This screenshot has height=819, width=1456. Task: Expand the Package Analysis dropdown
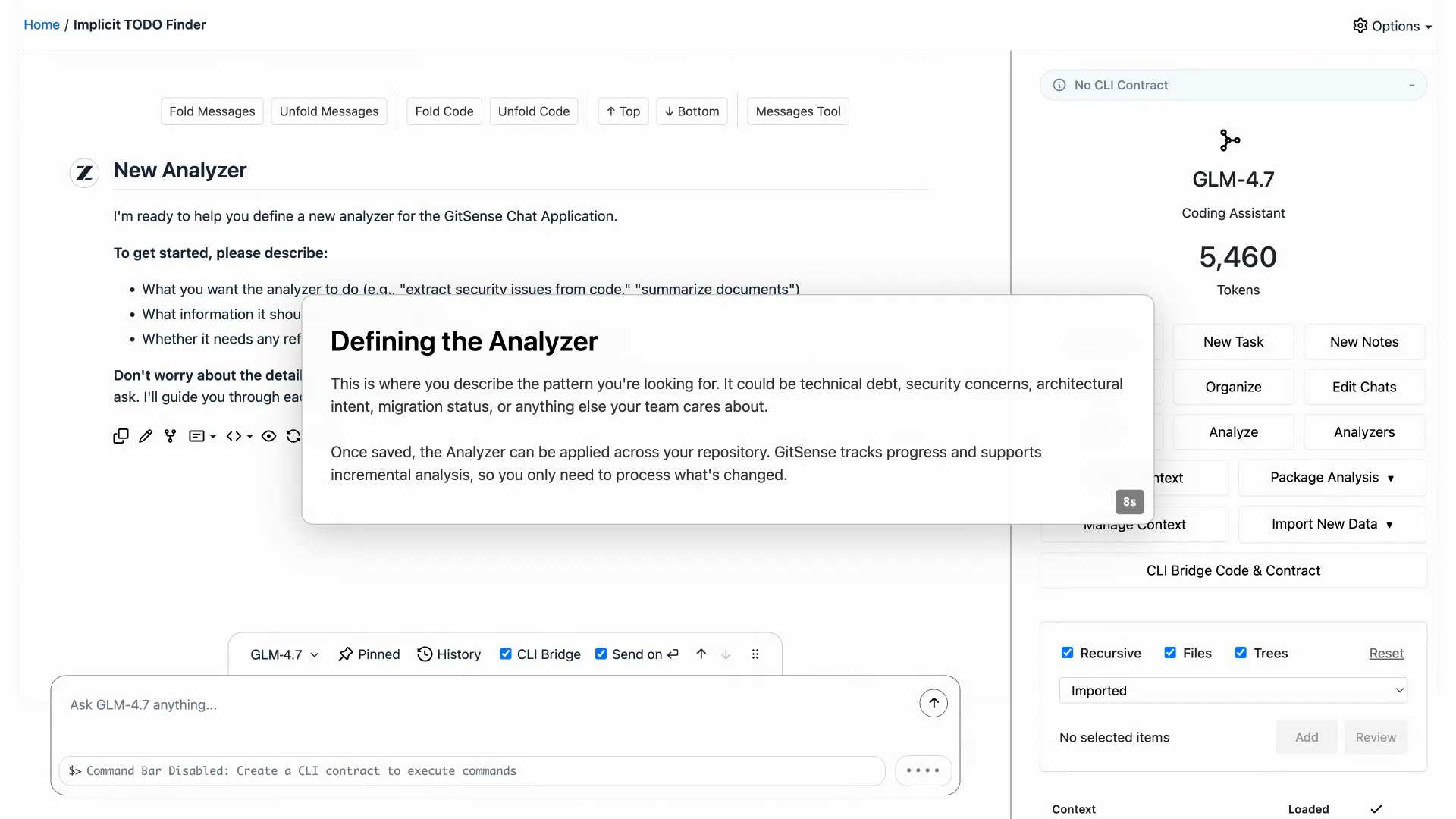pos(1332,478)
